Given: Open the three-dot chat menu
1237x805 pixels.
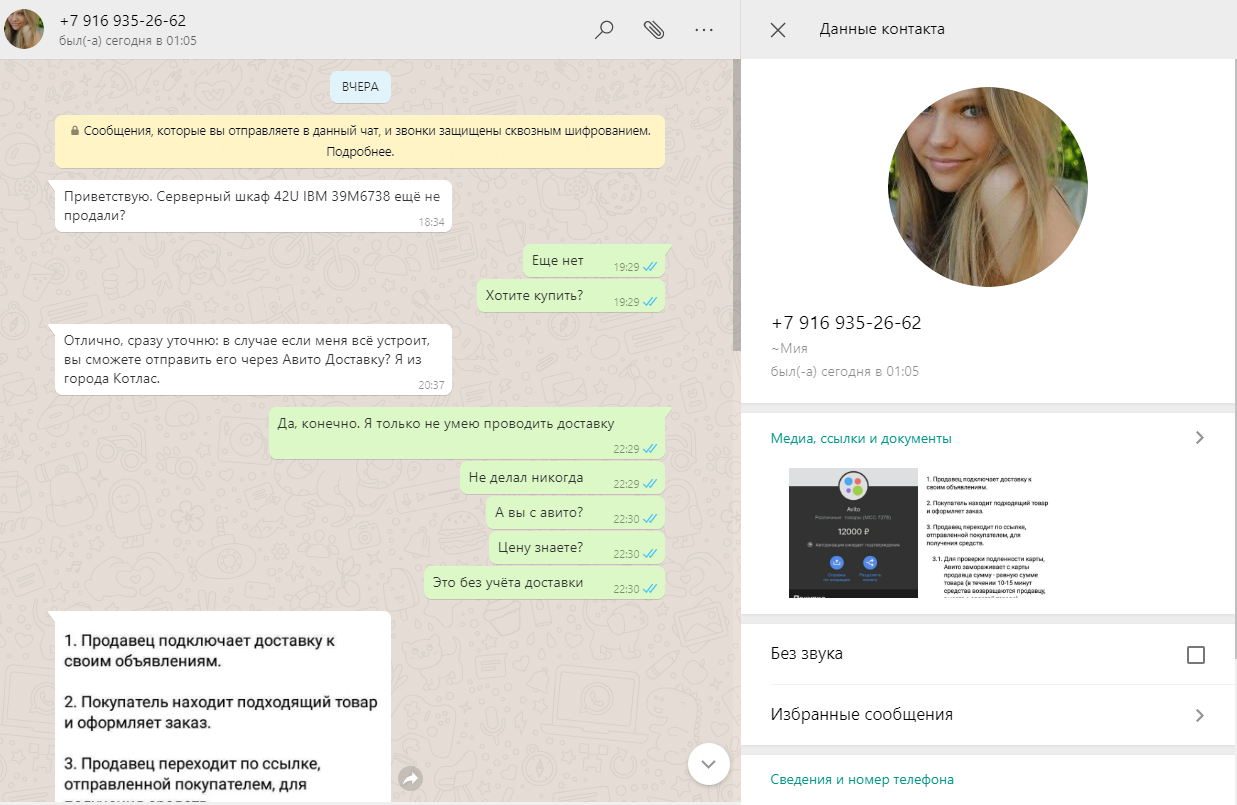Looking at the screenshot, I should tap(704, 30).
